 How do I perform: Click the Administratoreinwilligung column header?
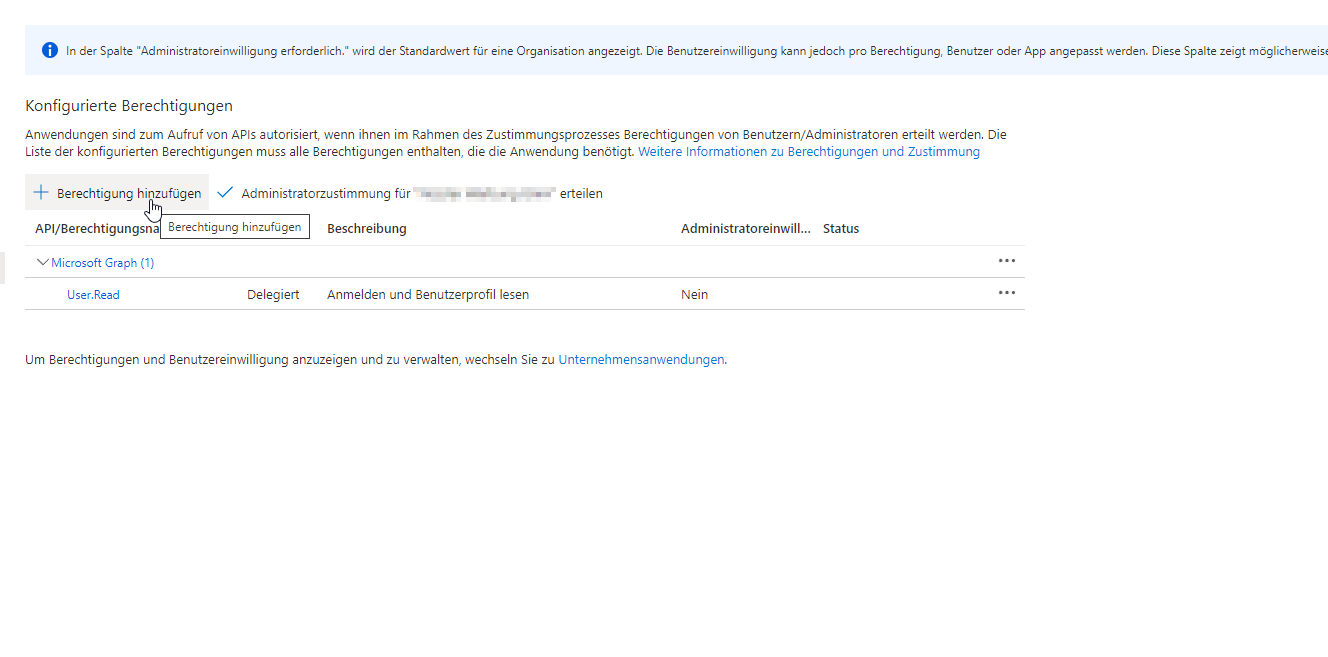click(745, 229)
